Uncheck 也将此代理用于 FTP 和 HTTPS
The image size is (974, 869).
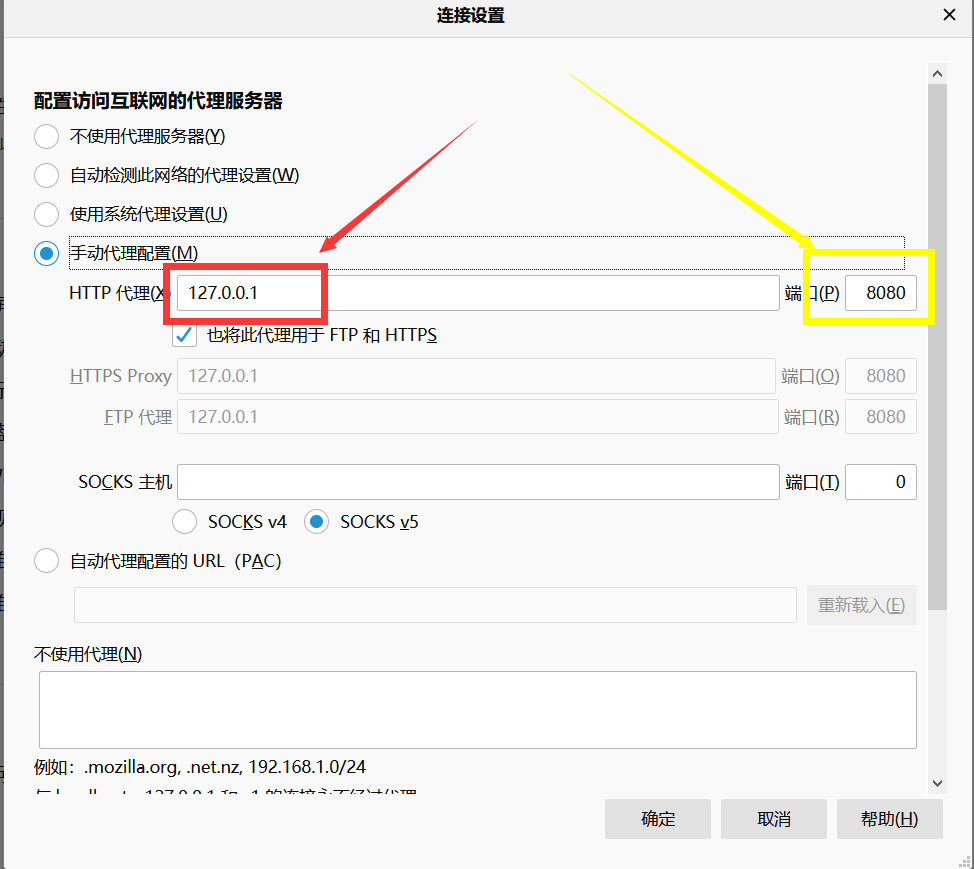click(x=183, y=335)
